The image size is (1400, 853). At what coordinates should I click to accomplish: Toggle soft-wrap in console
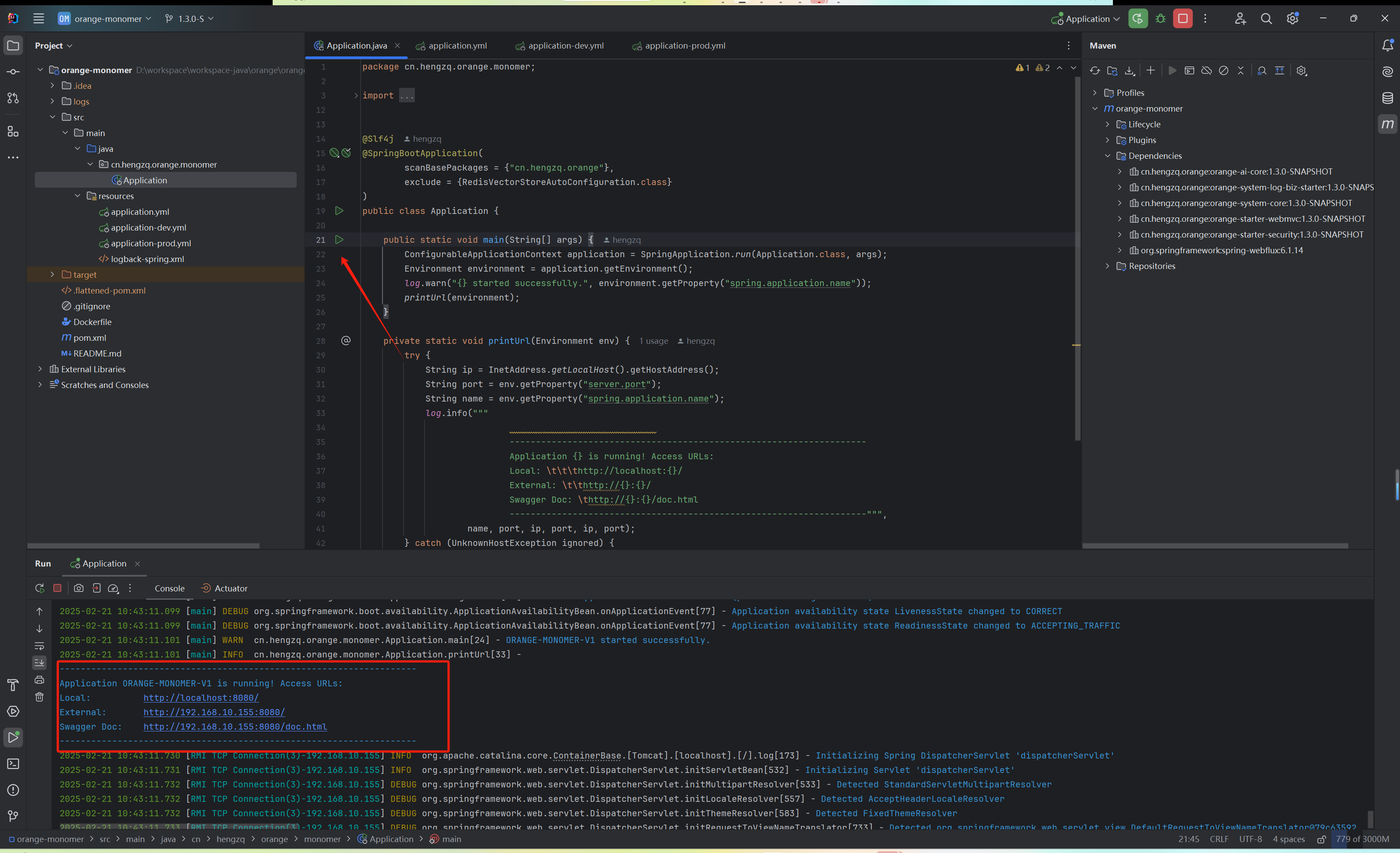[x=39, y=646]
